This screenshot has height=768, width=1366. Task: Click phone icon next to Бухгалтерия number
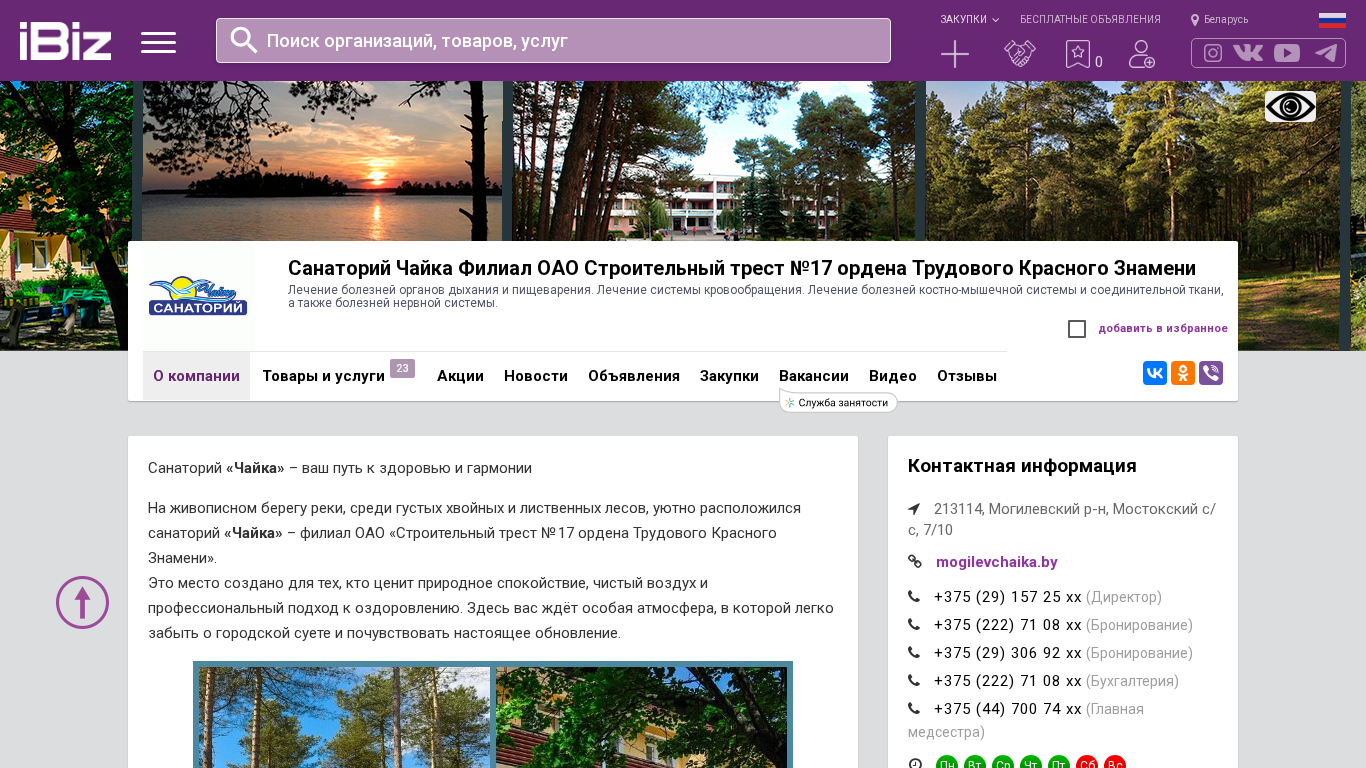point(914,681)
